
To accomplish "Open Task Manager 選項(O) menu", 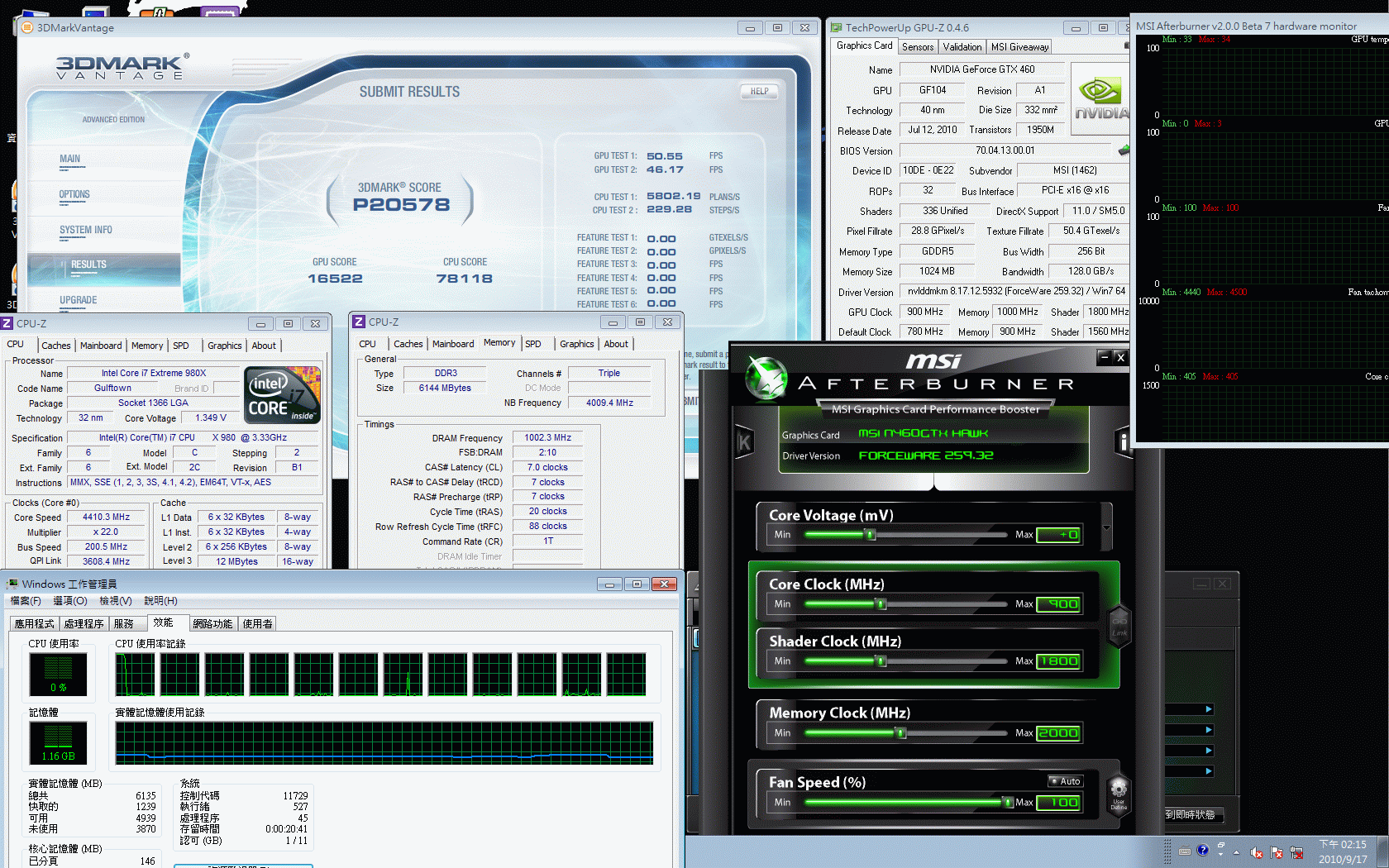I will coord(70,601).
